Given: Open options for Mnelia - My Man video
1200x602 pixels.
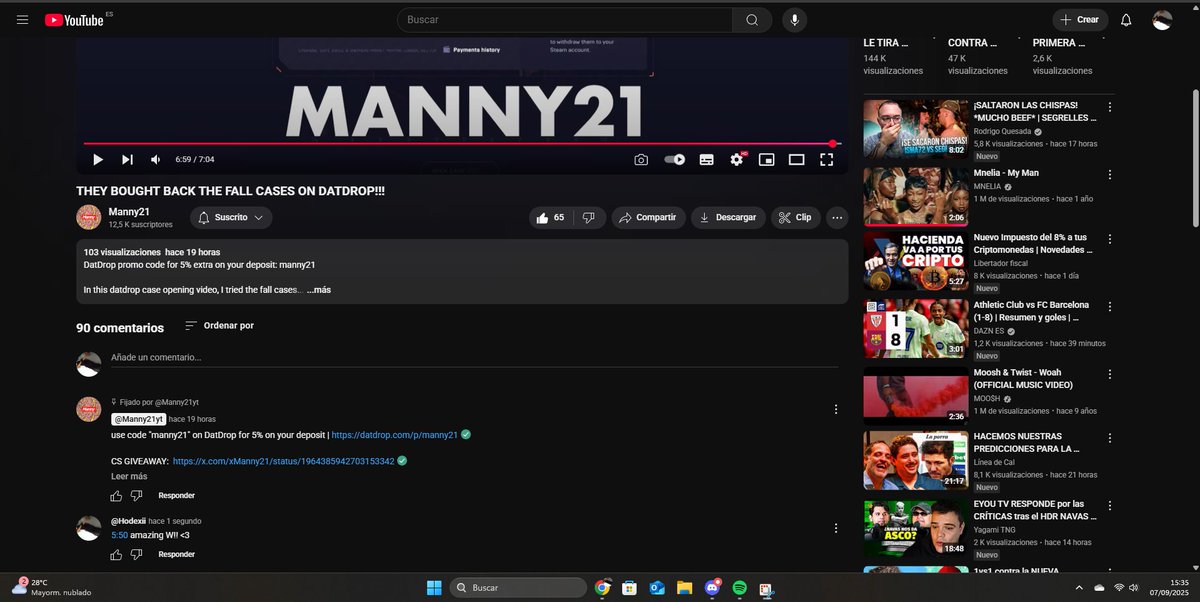Looking at the screenshot, I should click(1109, 173).
